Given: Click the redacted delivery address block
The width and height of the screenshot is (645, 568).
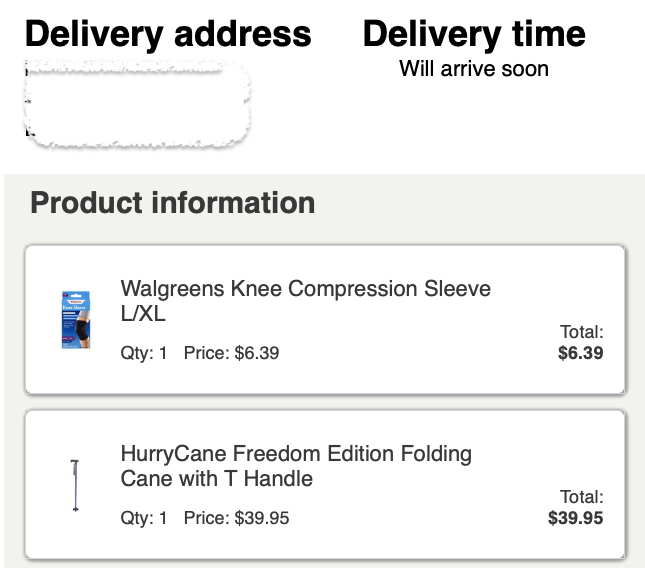Looking at the screenshot, I should 136,103.
